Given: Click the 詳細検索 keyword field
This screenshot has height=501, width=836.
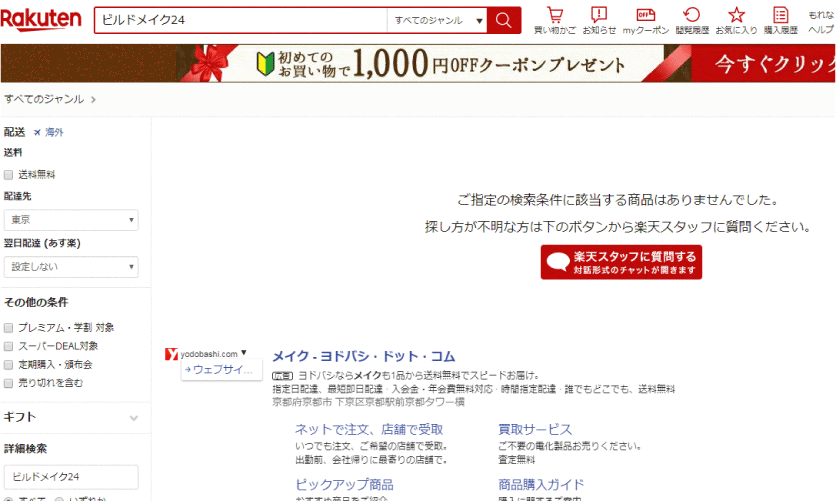Looking at the screenshot, I should pyautogui.click(x=71, y=477).
